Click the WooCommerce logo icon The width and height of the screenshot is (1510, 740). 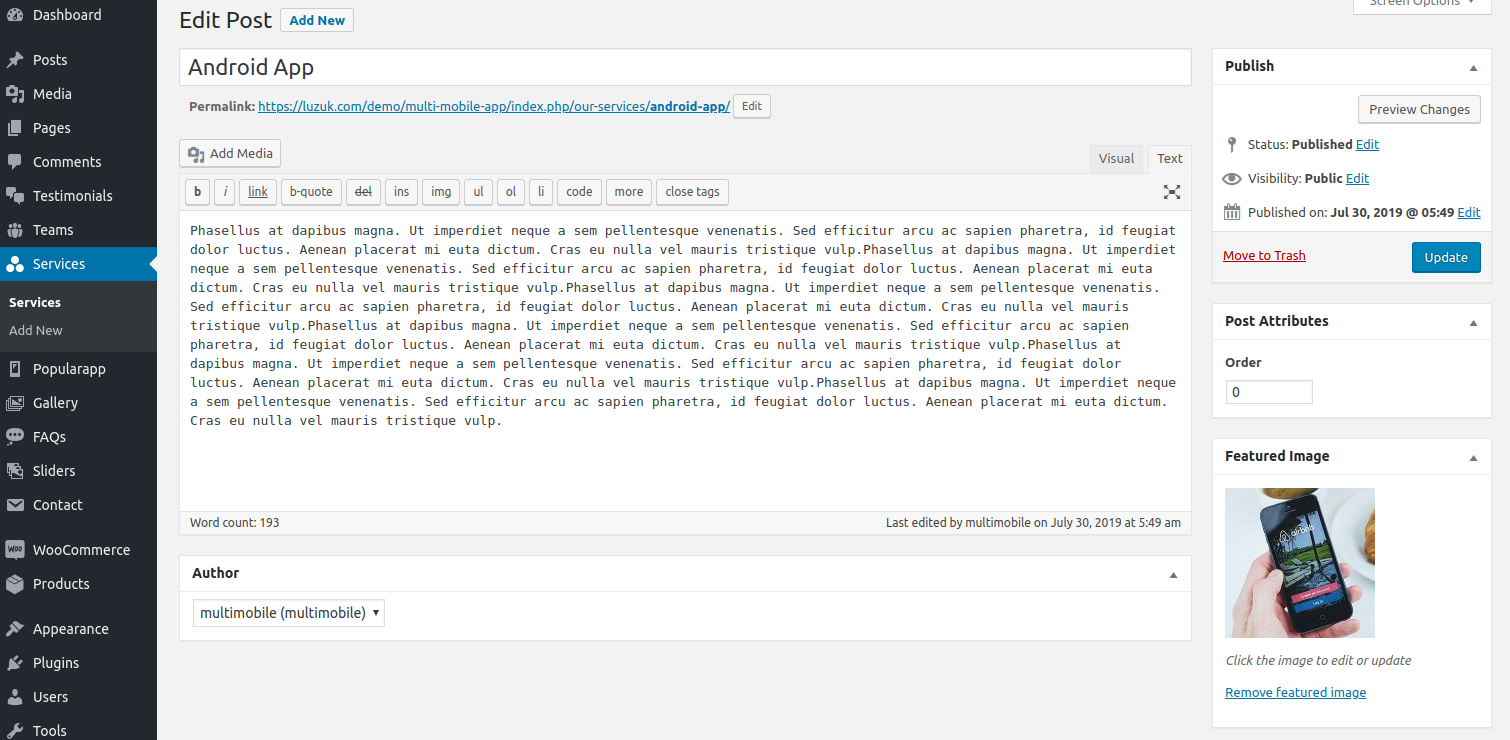(15, 550)
